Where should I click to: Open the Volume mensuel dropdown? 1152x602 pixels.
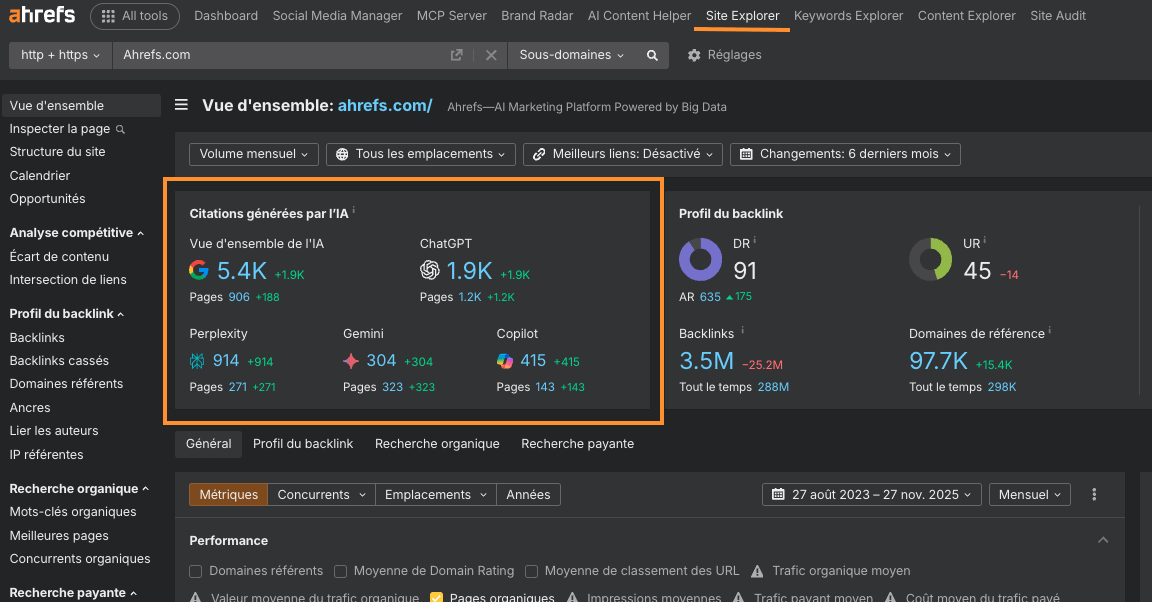254,154
